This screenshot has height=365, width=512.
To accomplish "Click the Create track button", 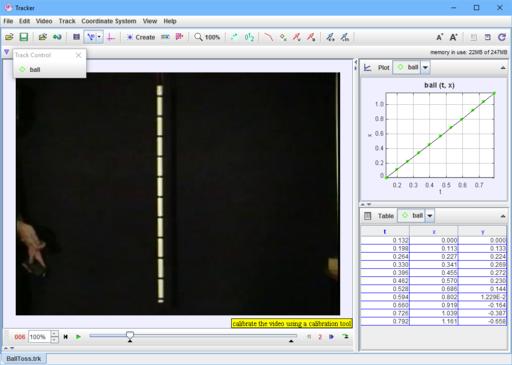I will [x=141, y=37].
